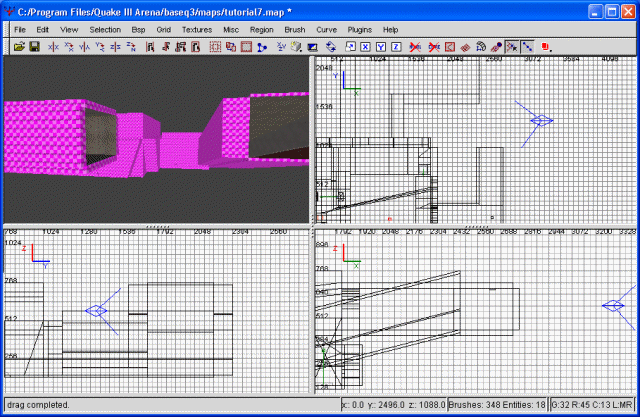Toggle the Scale Y lock button

click(x=381, y=47)
